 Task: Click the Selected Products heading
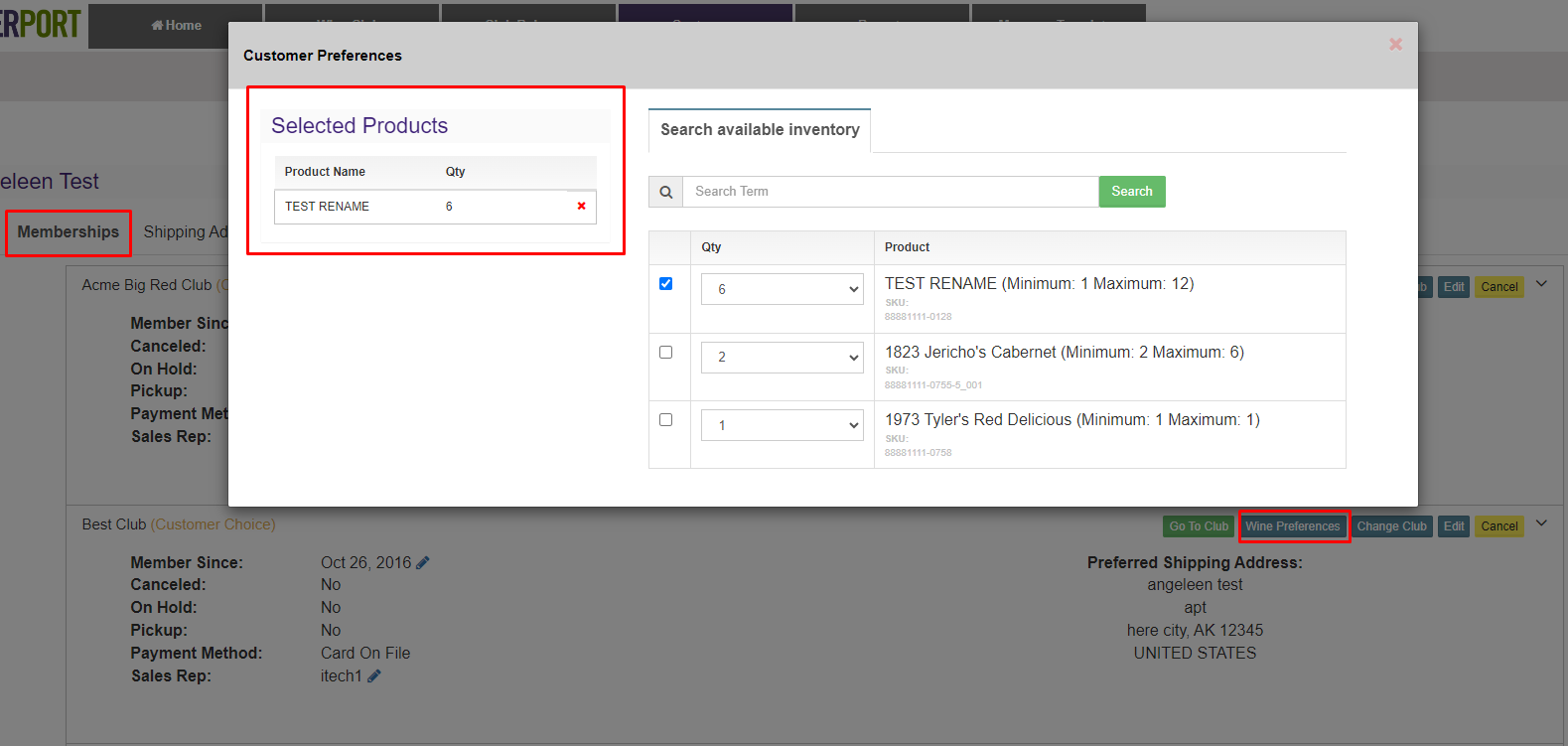tap(359, 126)
